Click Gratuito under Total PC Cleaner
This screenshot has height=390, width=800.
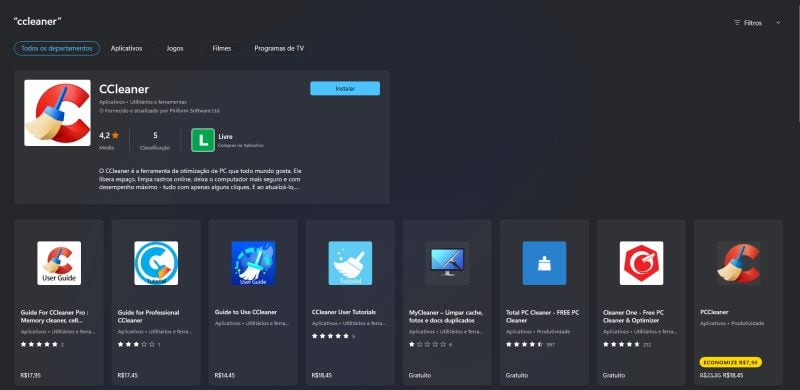tap(517, 375)
